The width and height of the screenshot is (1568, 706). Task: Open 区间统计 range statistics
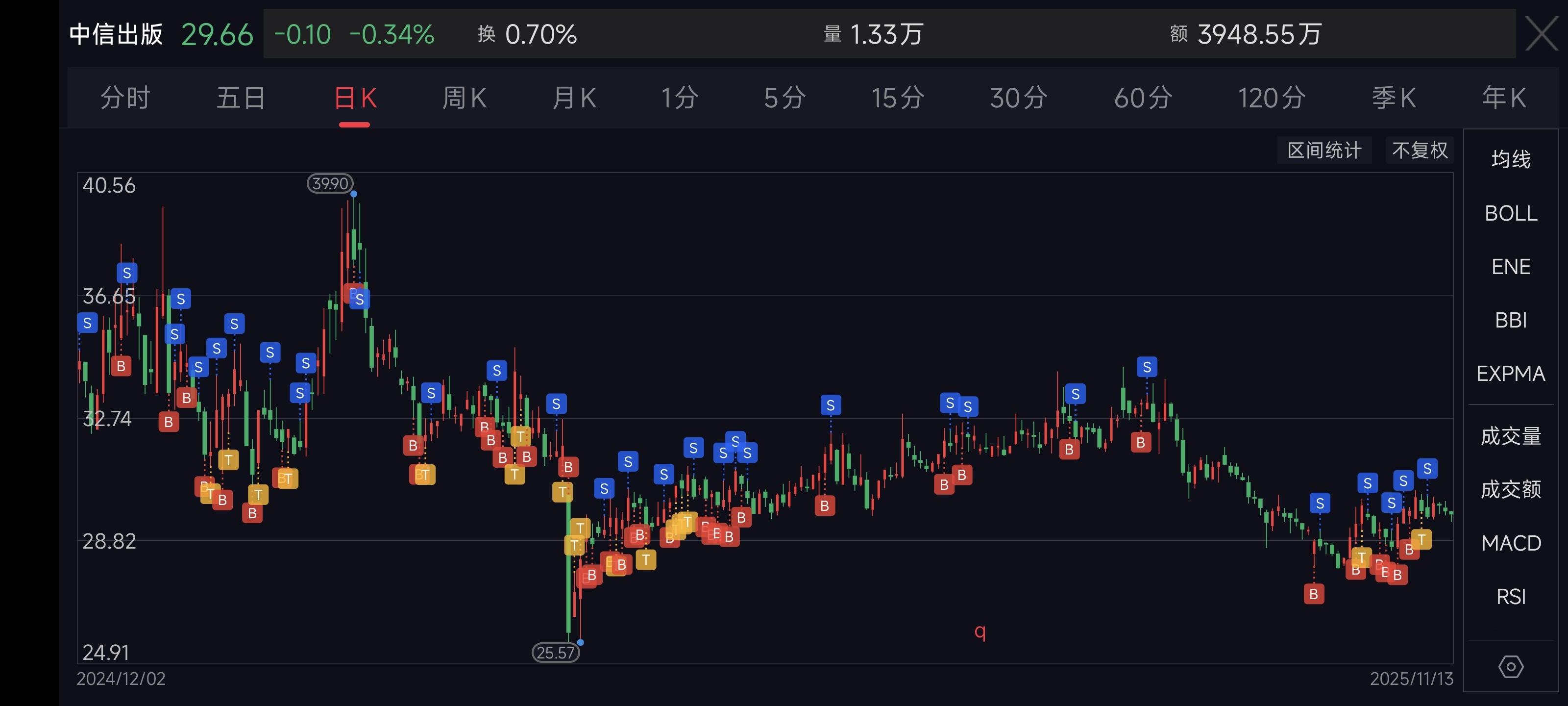click(x=1324, y=150)
